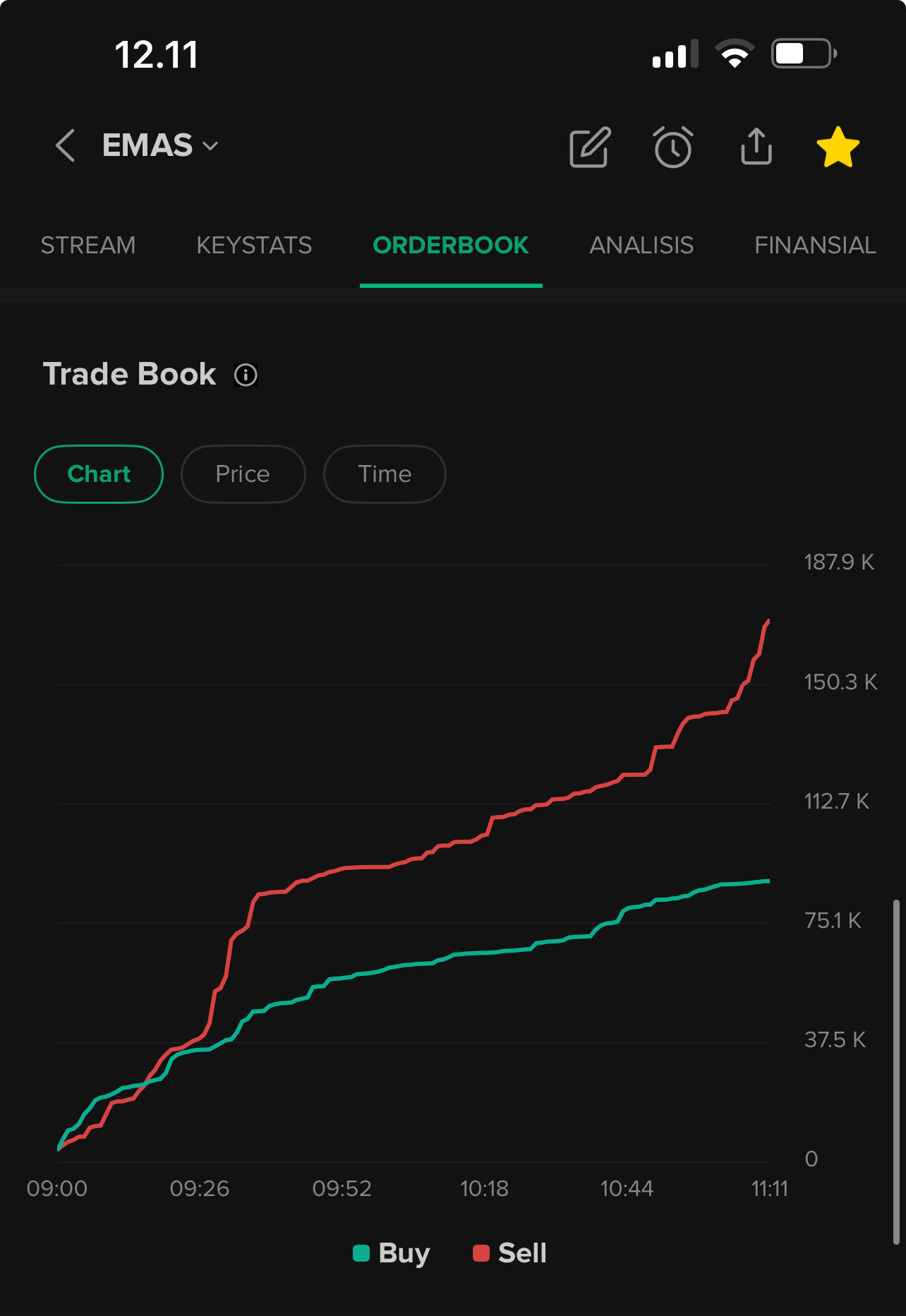The width and height of the screenshot is (906, 1316).
Task: Toggle the Sell series legend
Action: tap(510, 1253)
